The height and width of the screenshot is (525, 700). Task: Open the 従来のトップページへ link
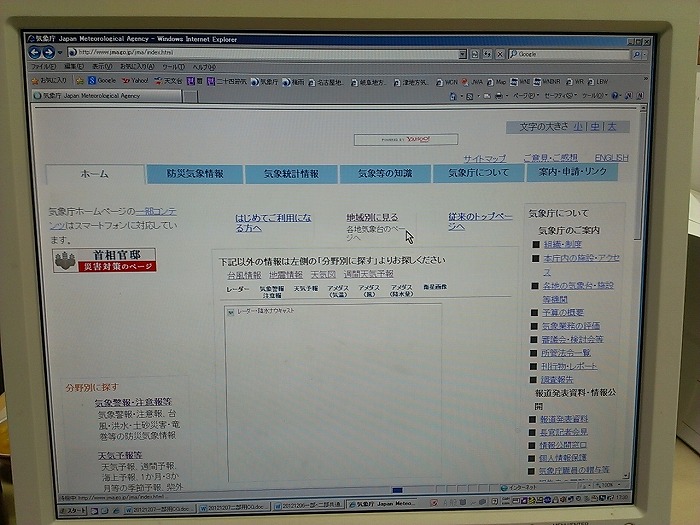(480, 221)
